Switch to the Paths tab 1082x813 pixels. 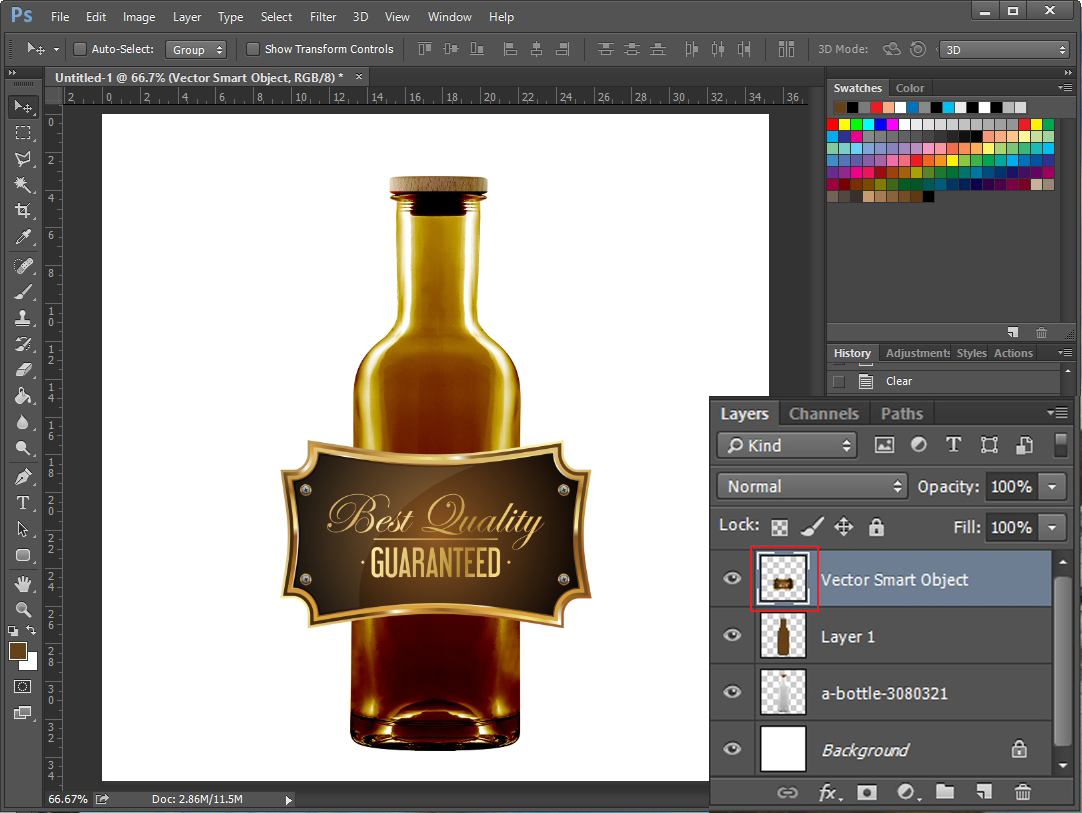902,413
